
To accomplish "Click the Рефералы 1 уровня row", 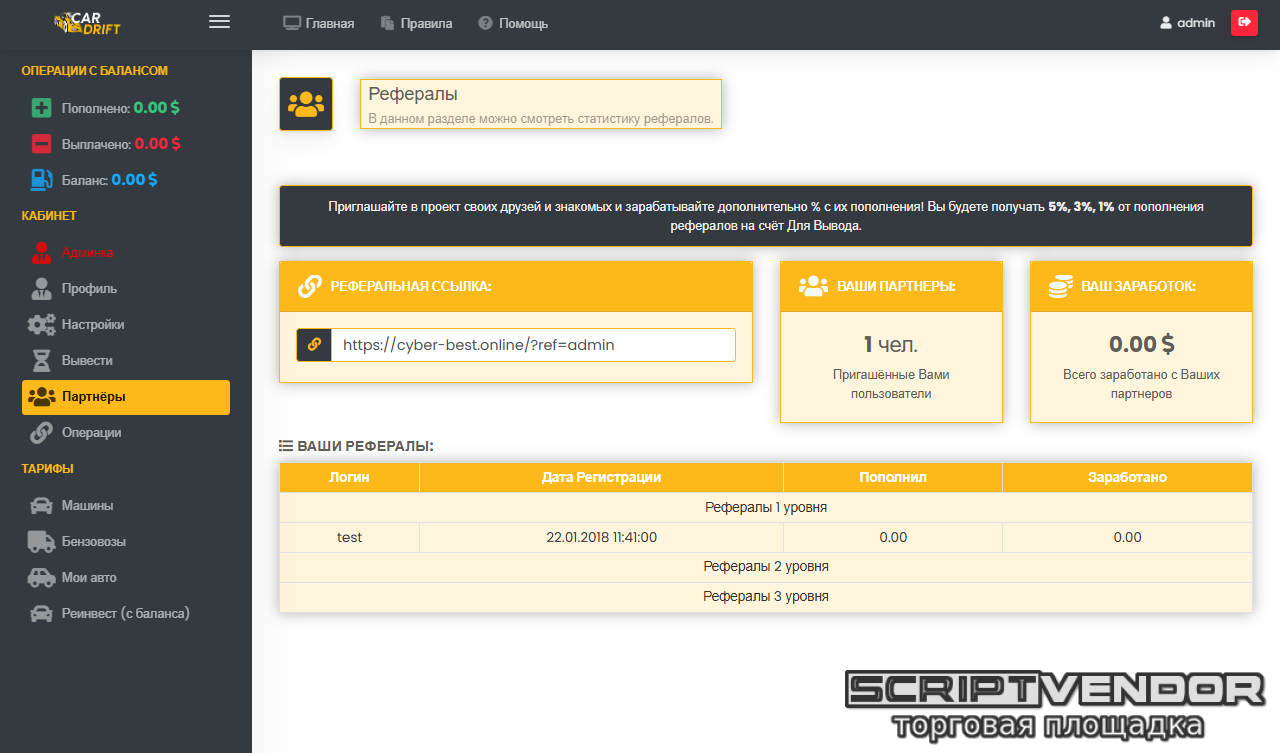I will coord(766,507).
